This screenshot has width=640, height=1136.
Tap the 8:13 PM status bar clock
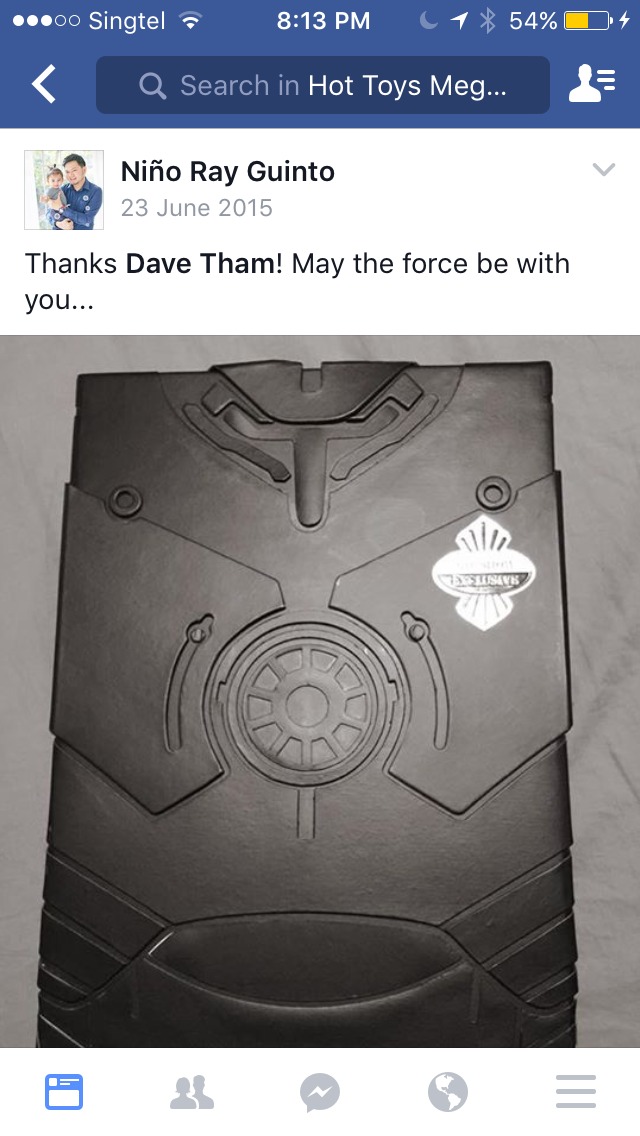(323, 21)
